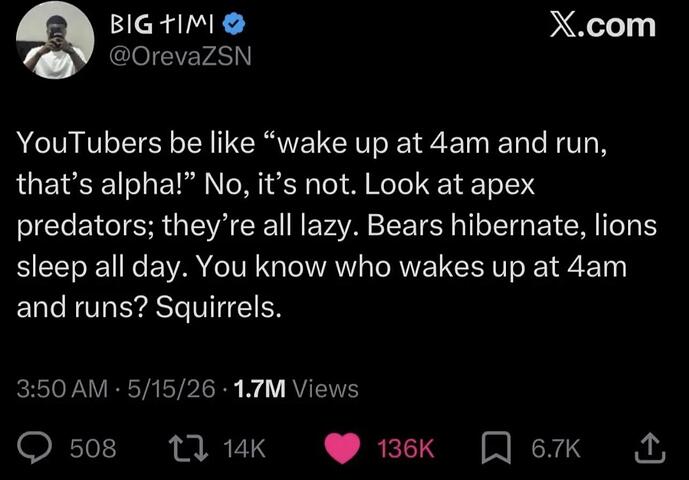689x480 pixels.
Task: Click the 1.7M Views label
Action: pyautogui.click(x=296, y=389)
